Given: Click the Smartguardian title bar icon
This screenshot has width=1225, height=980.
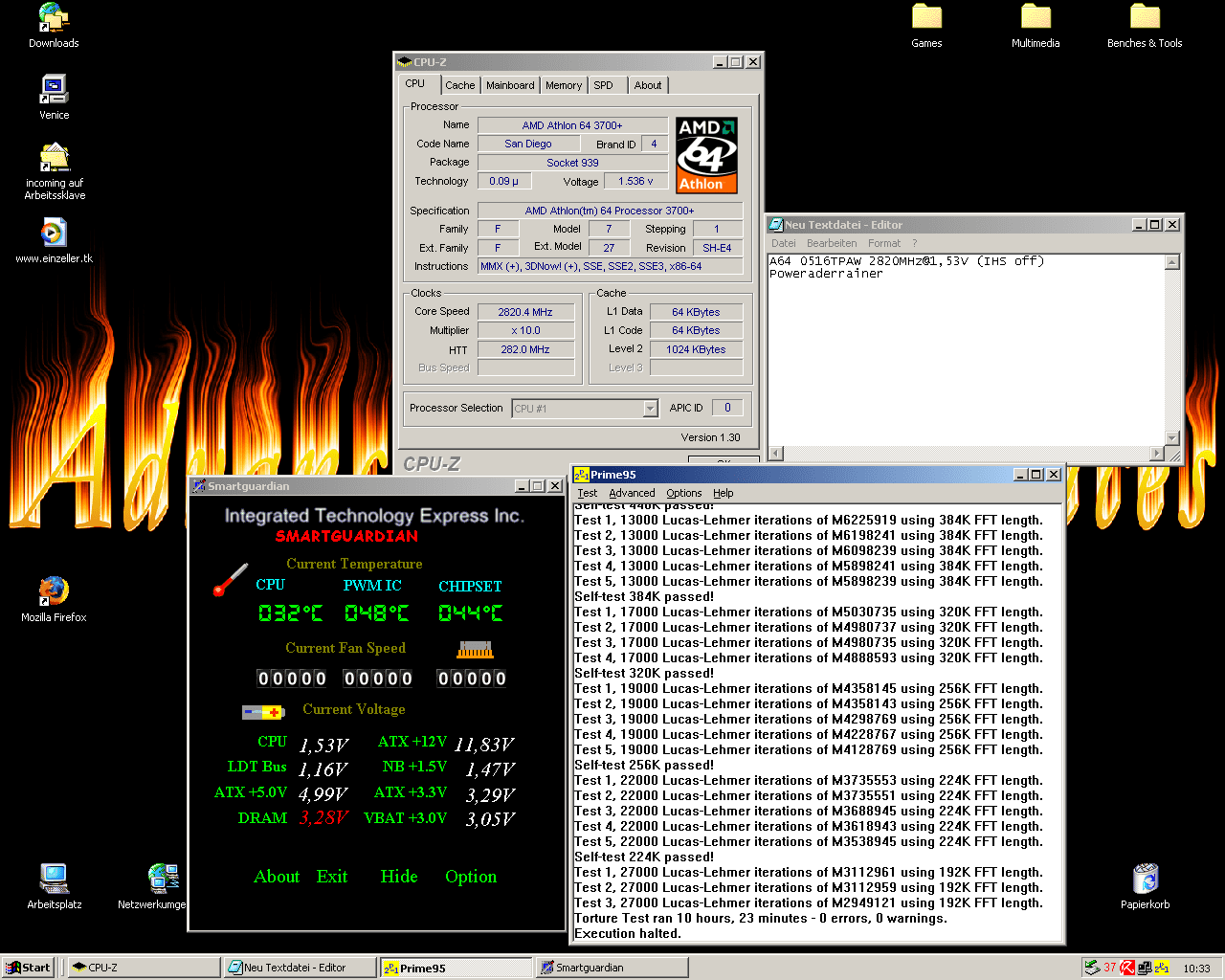Looking at the screenshot, I should [199, 486].
